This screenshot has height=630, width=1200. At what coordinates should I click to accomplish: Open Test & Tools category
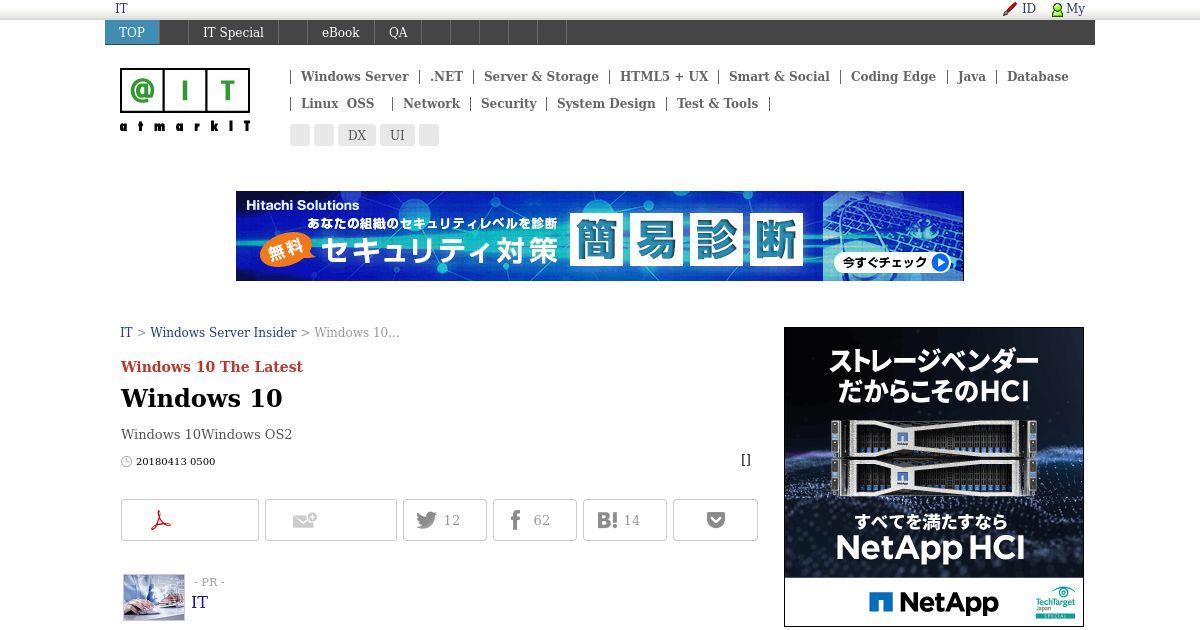(717, 103)
